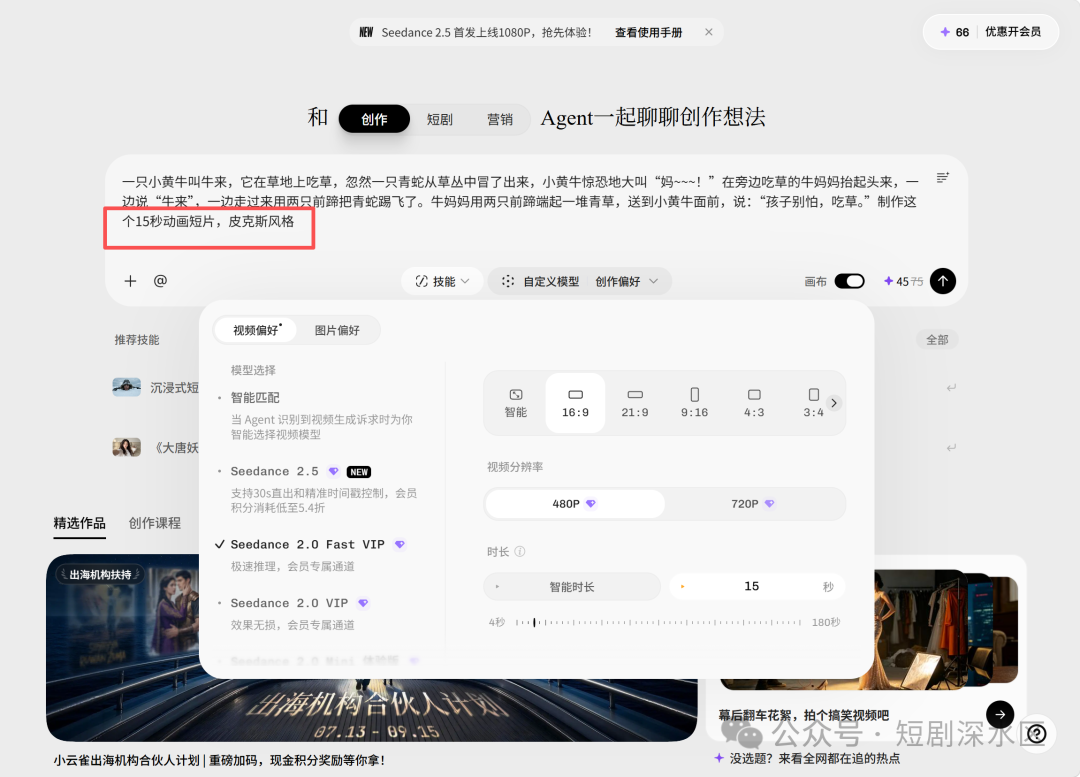
Task: Switch to the 图片偏好 tab
Action: tap(337, 331)
